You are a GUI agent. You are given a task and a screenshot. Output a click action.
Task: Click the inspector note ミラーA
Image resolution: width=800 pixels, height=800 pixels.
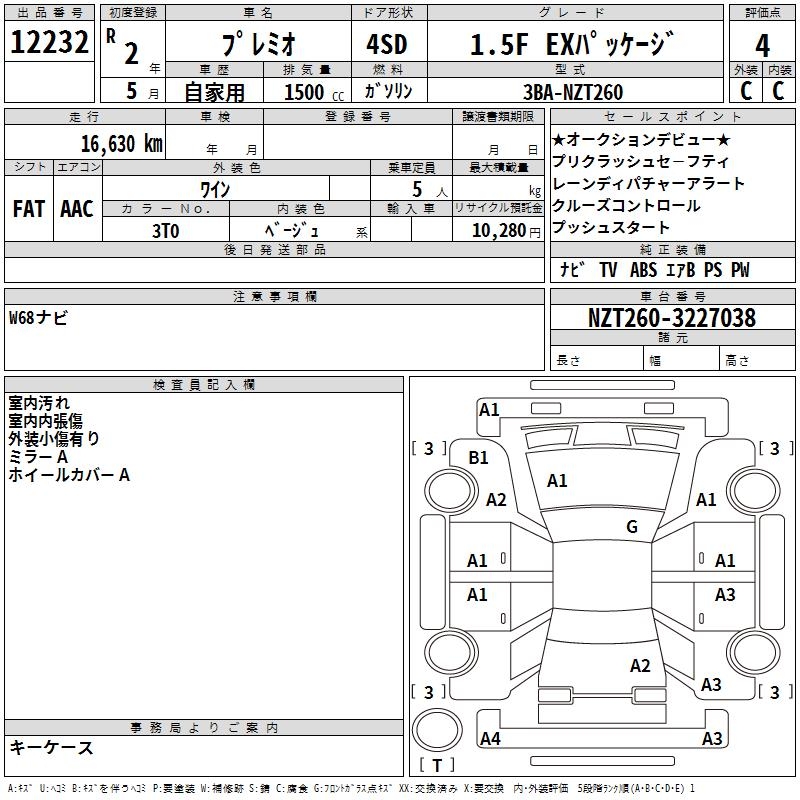point(38,456)
